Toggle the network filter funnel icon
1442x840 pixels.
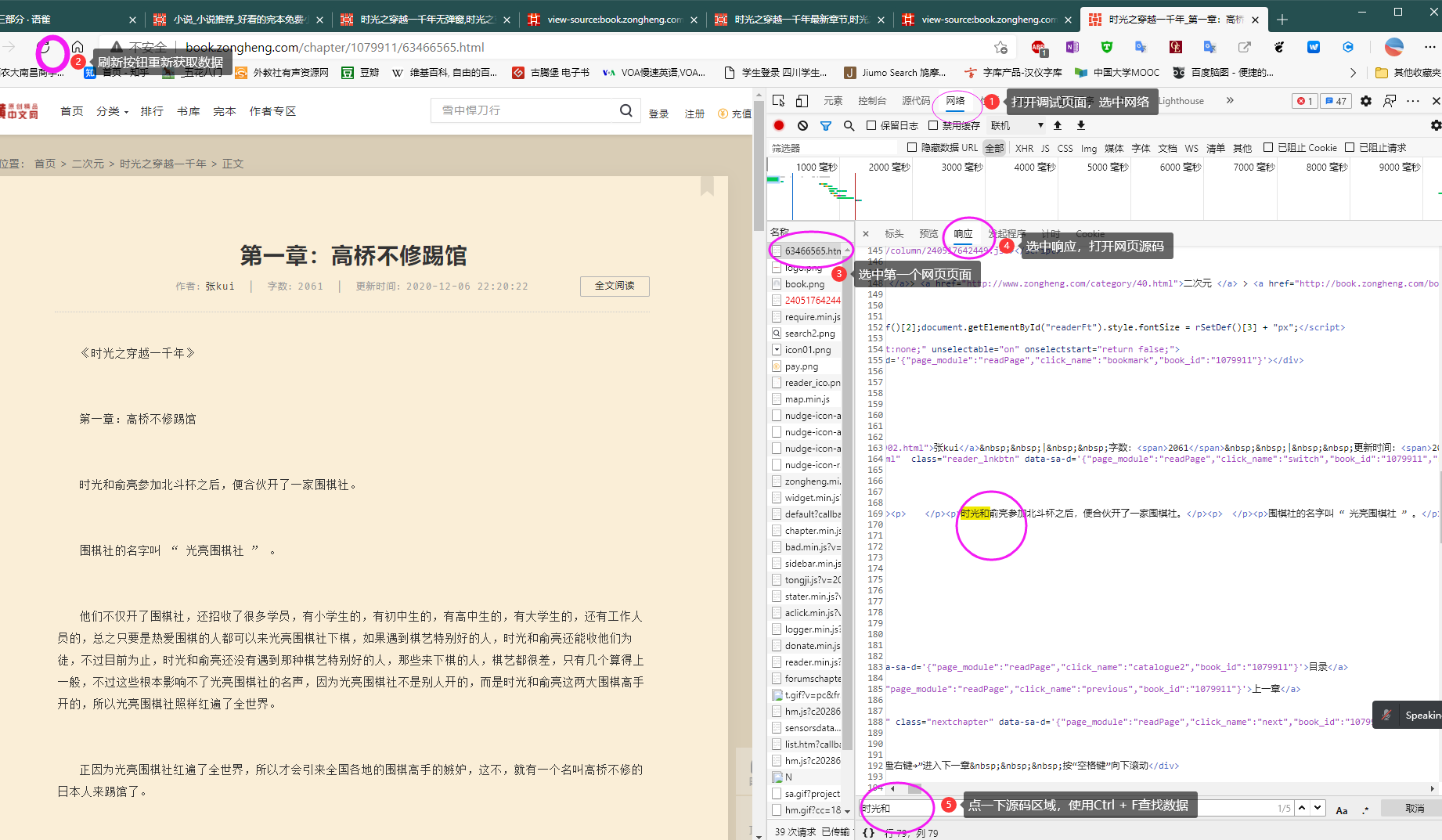826,125
